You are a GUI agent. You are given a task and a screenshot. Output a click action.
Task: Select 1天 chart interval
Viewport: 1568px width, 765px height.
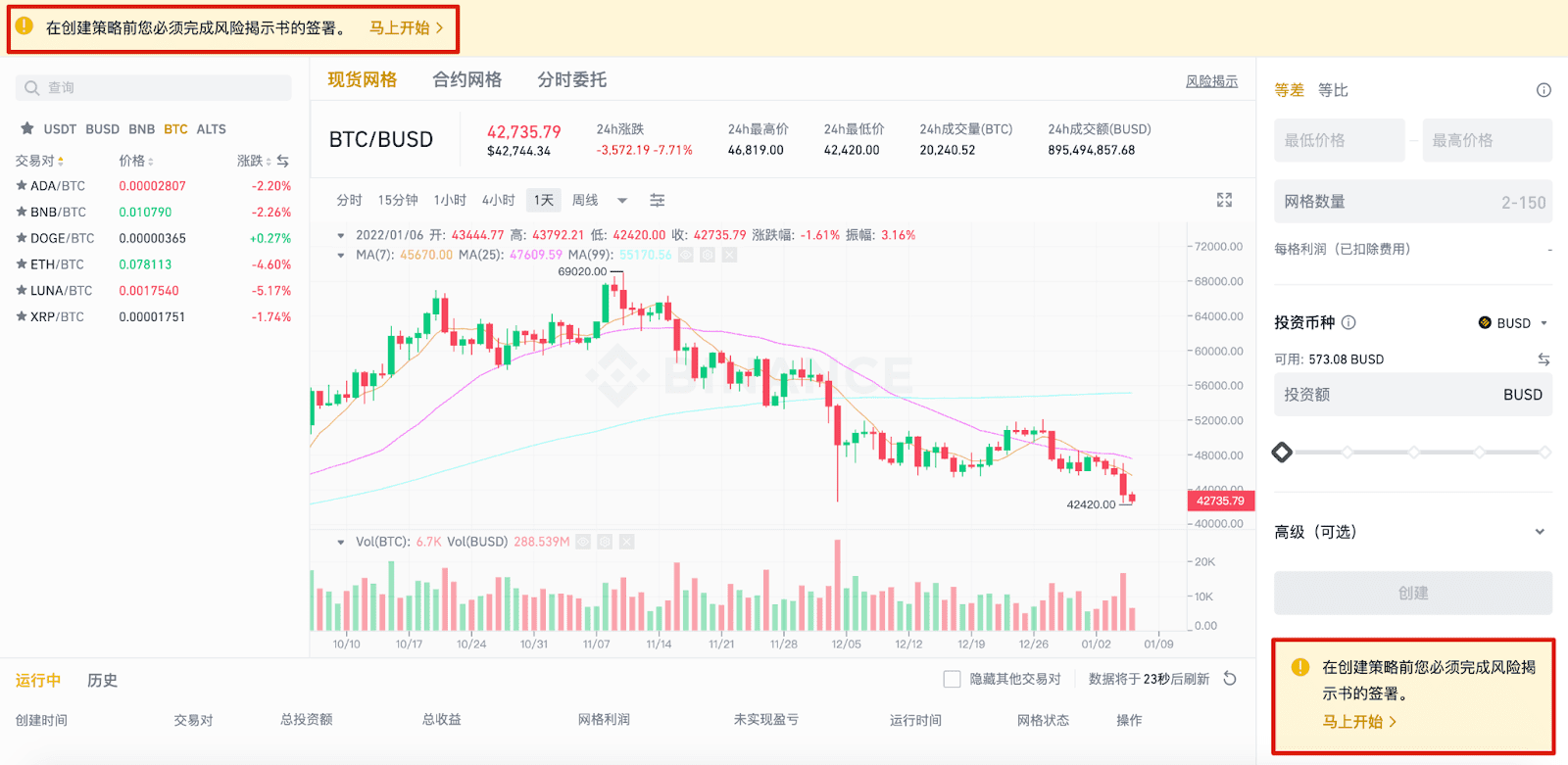tap(544, 200)
